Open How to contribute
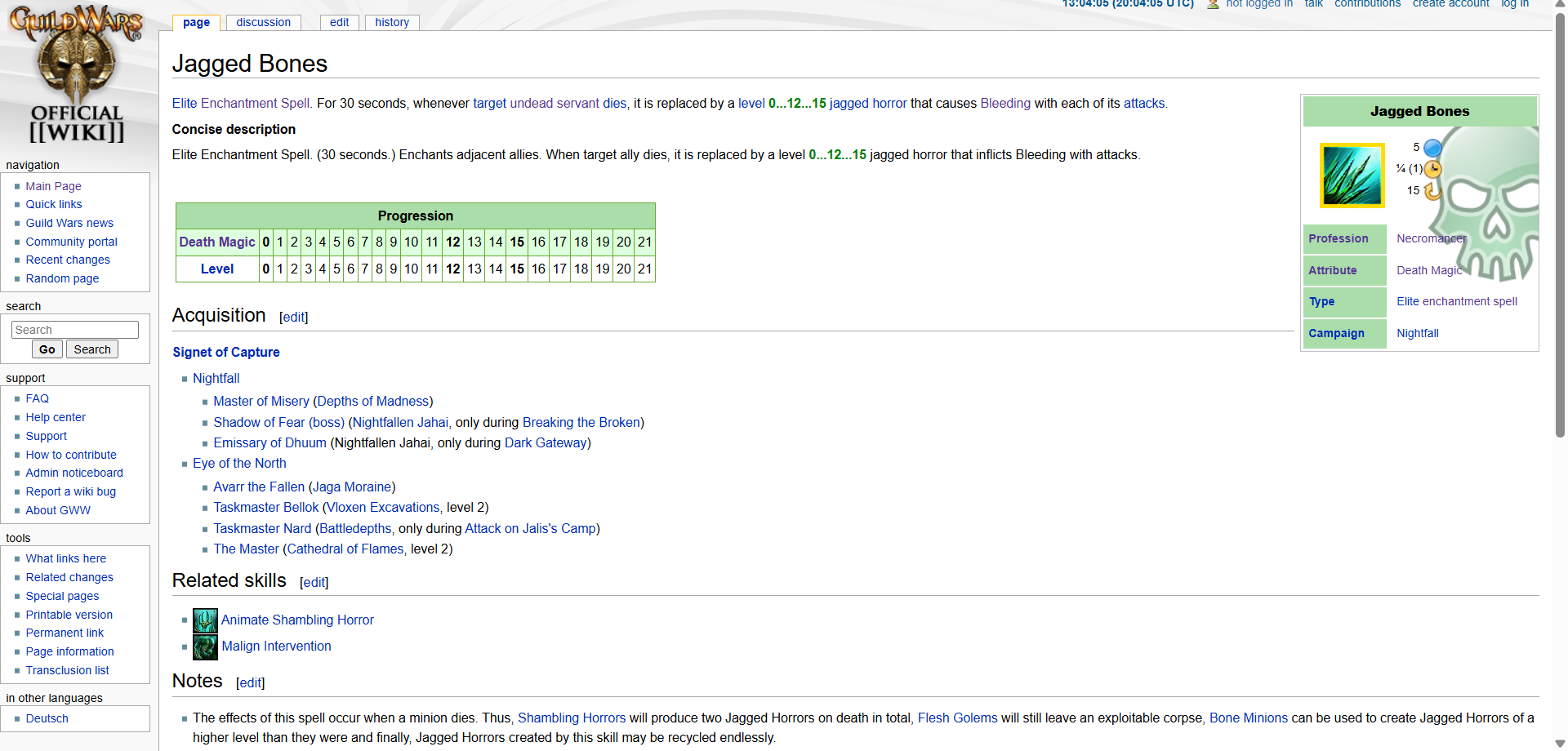Image resolution: width=1568 pixels, height=751 pixels. (x=71, y=455)
